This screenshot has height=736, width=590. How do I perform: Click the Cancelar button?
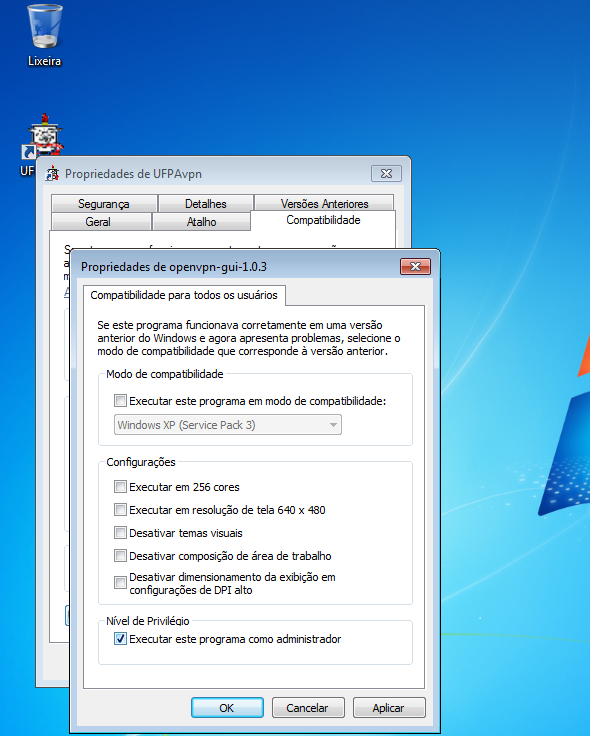308,708
